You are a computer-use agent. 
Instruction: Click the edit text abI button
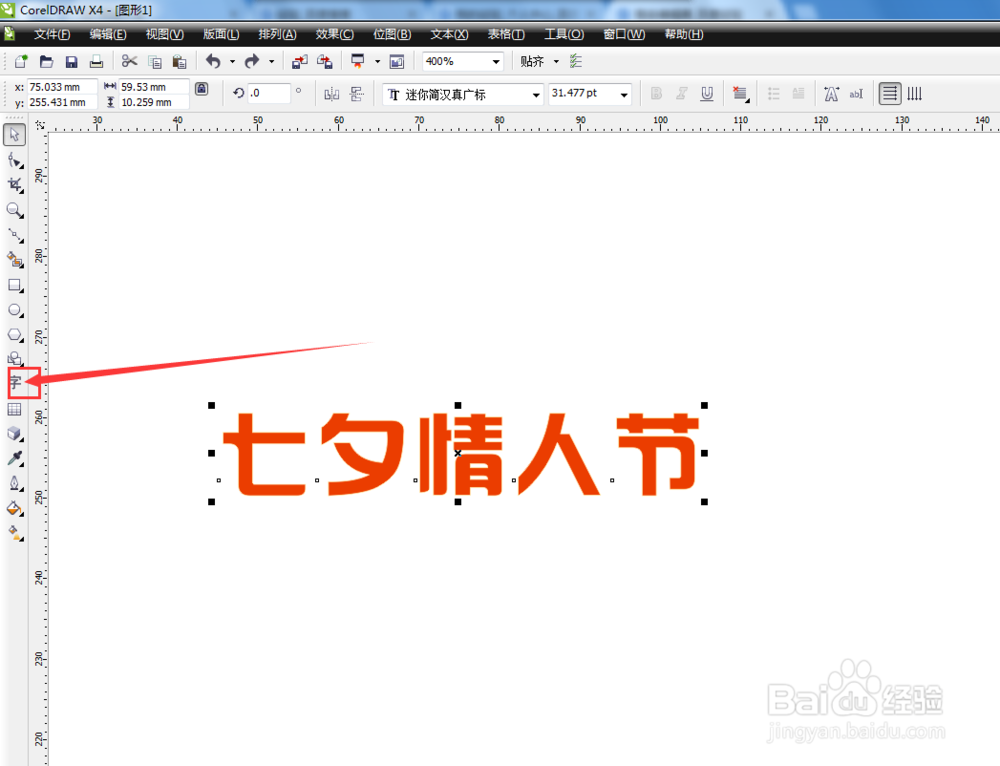tap(856, 94)
